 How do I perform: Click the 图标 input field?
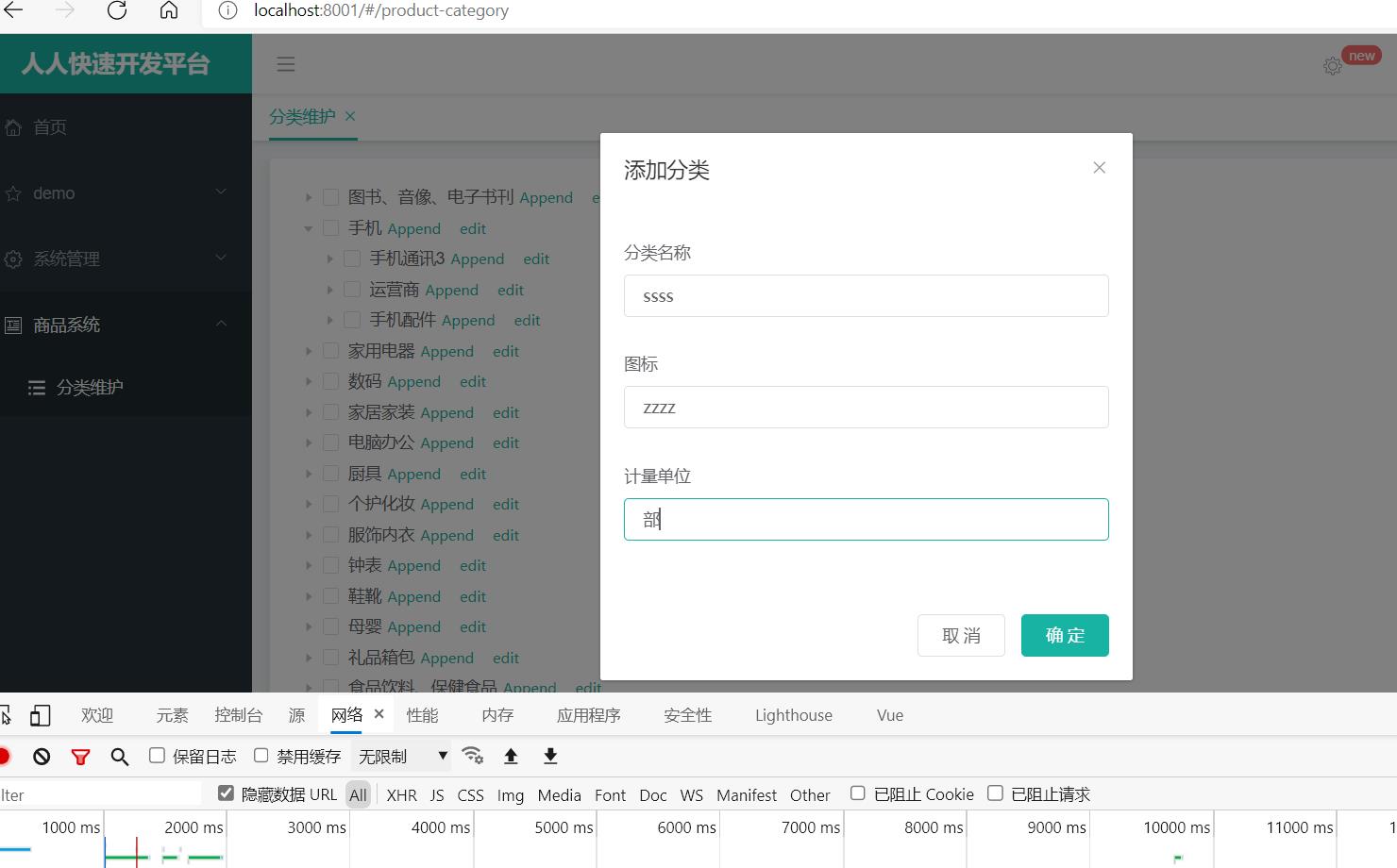pyautogui.click(x=867, y=407)
